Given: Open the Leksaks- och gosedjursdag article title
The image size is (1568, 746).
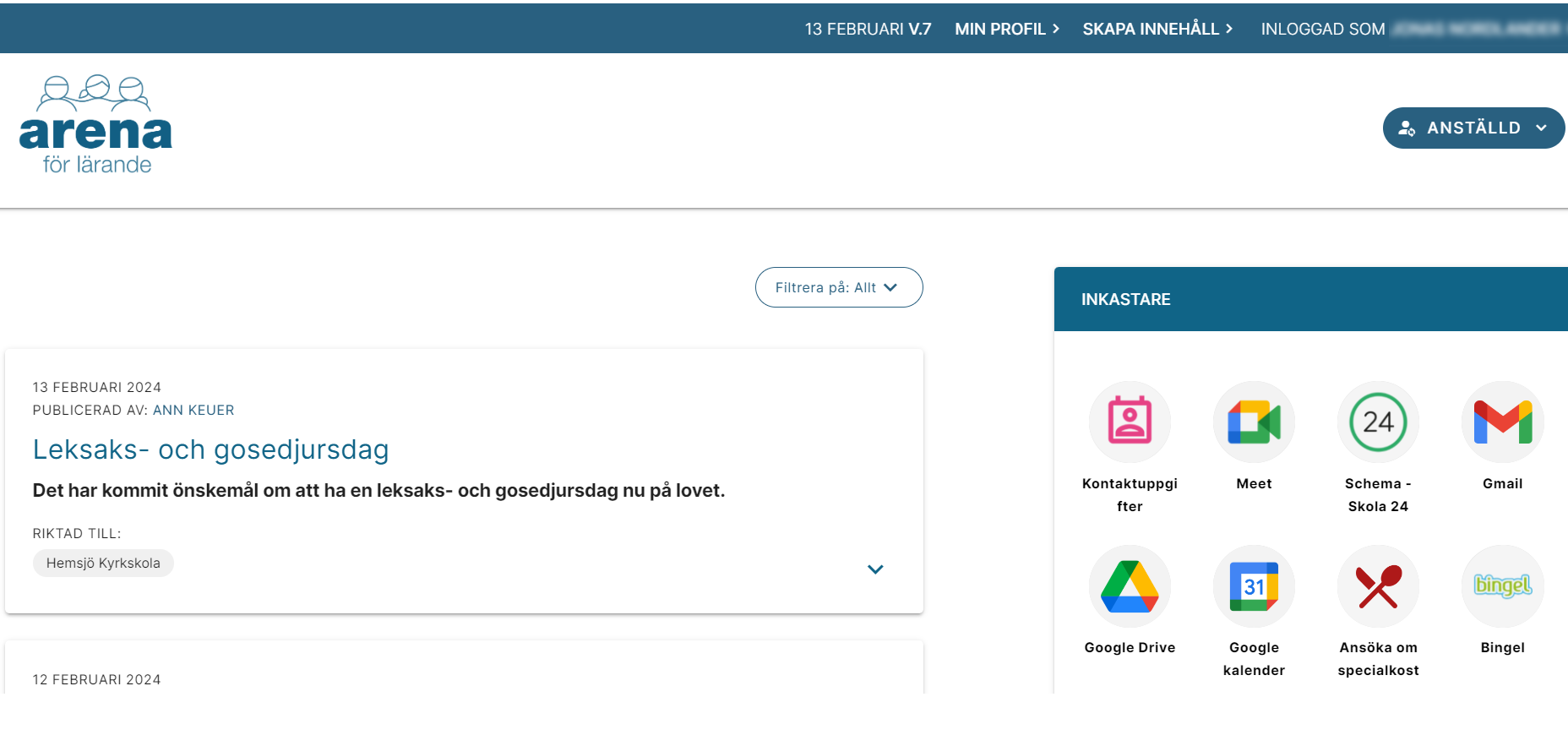Looking at the screenshot, I should pyautogui.click(x=210, y=449).
